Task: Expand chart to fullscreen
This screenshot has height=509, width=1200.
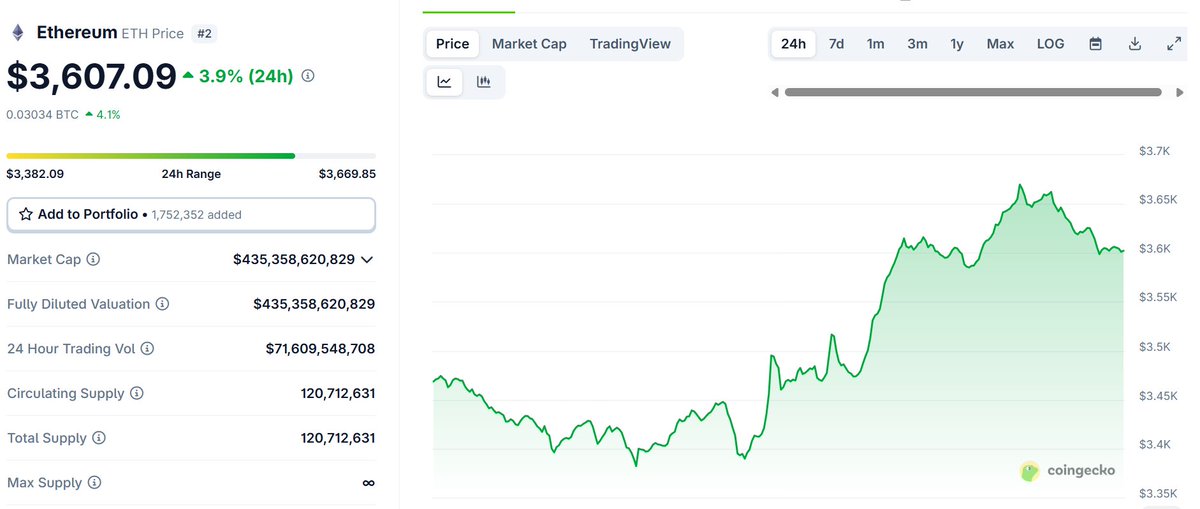Action: (1174, 44)
